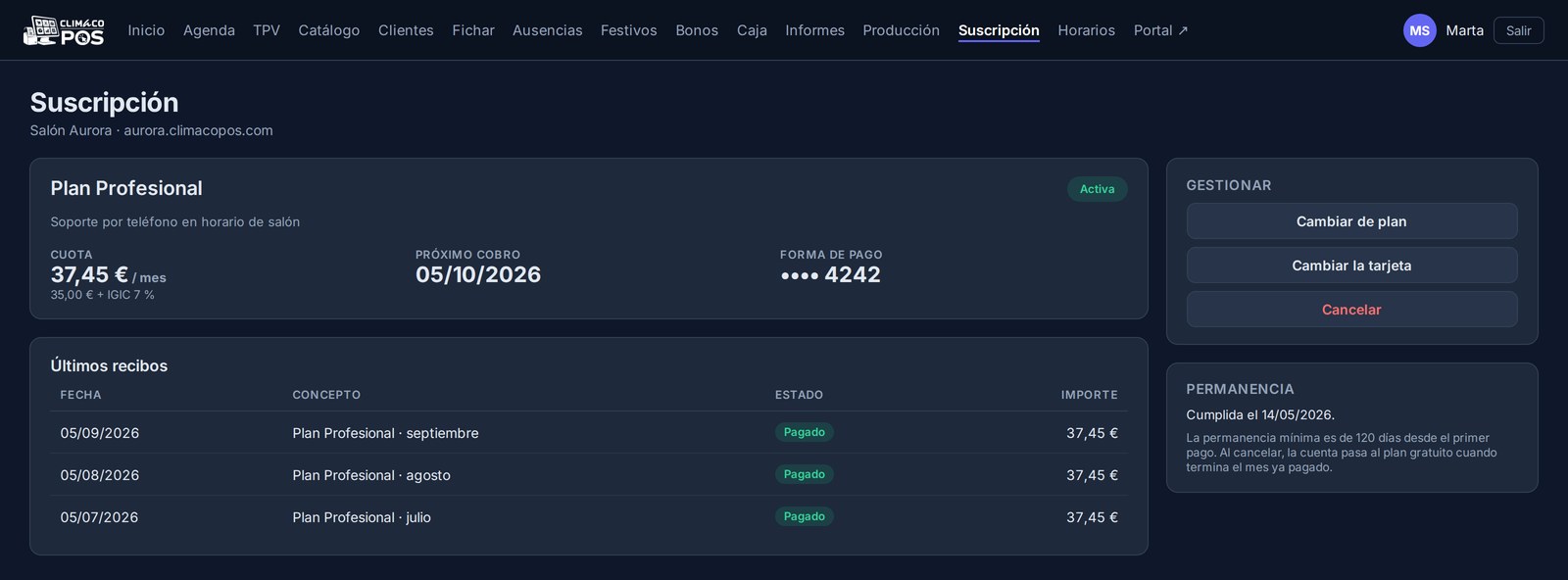Open the Catálogo menu item
Image resolution: width=1568 pixels, height=580 pixels.
coord(329,30)
